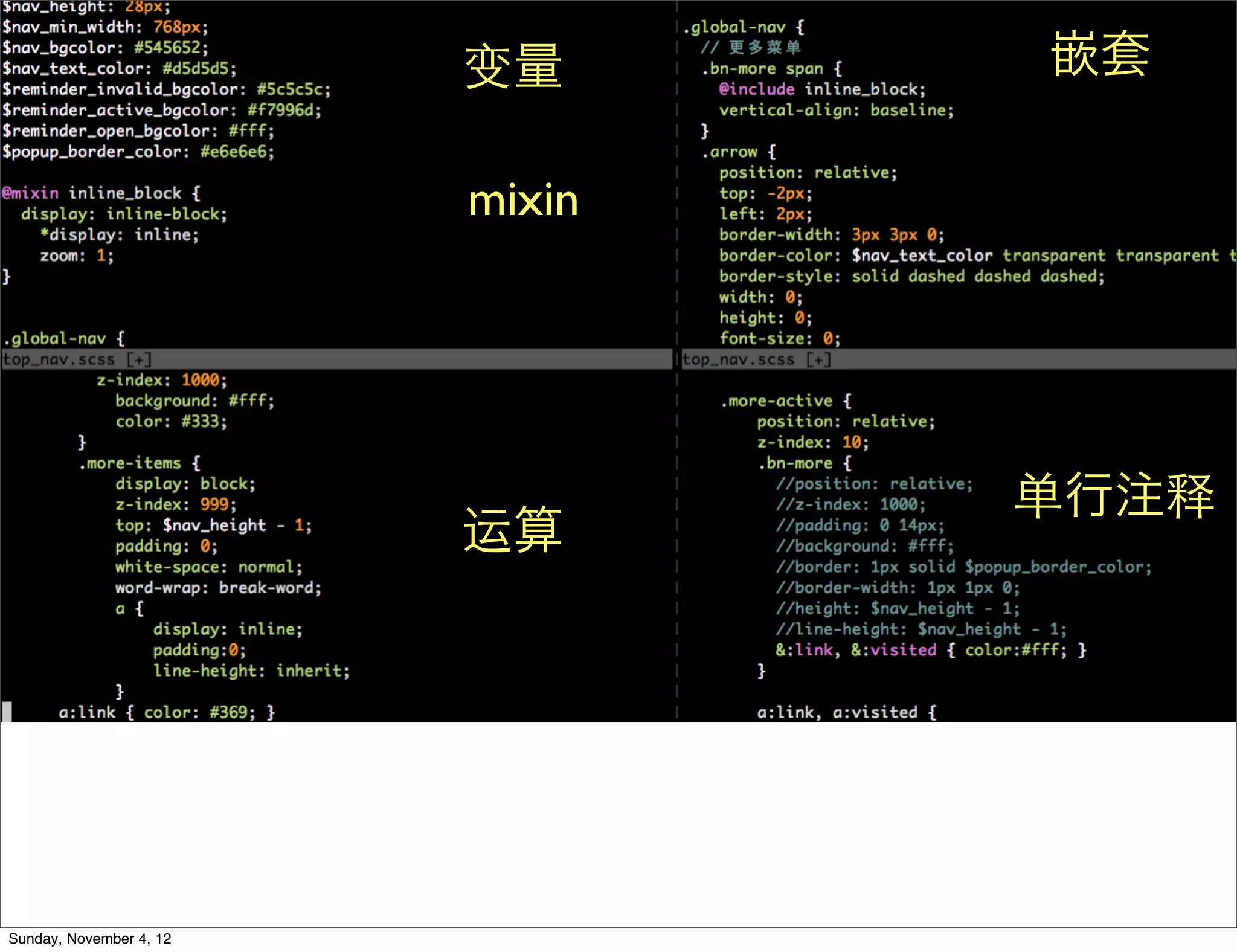Select the .arrow { selector line
1237x952 pixels.
click(739, 152)
